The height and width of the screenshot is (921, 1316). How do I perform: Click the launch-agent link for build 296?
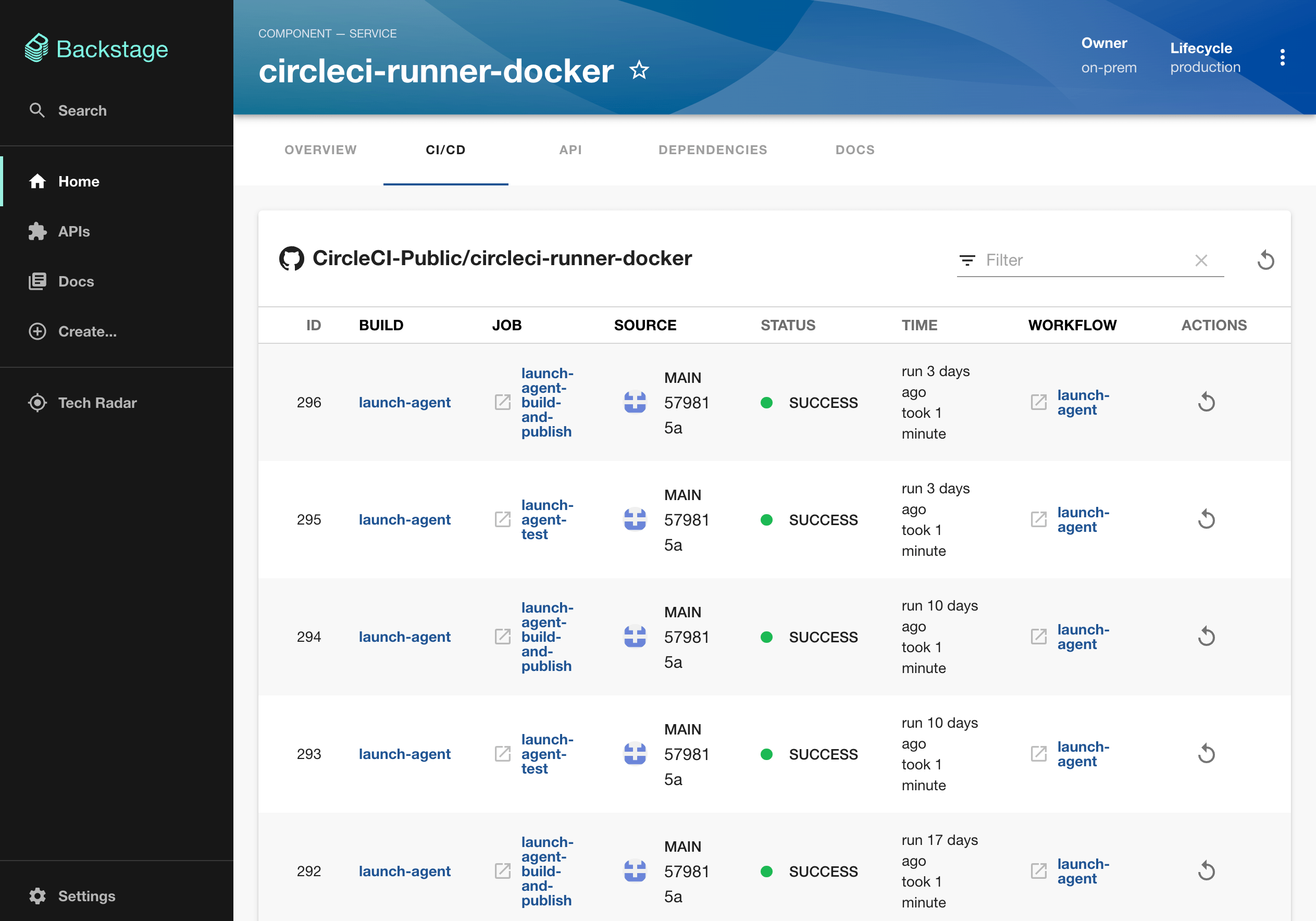coord(404,401)
